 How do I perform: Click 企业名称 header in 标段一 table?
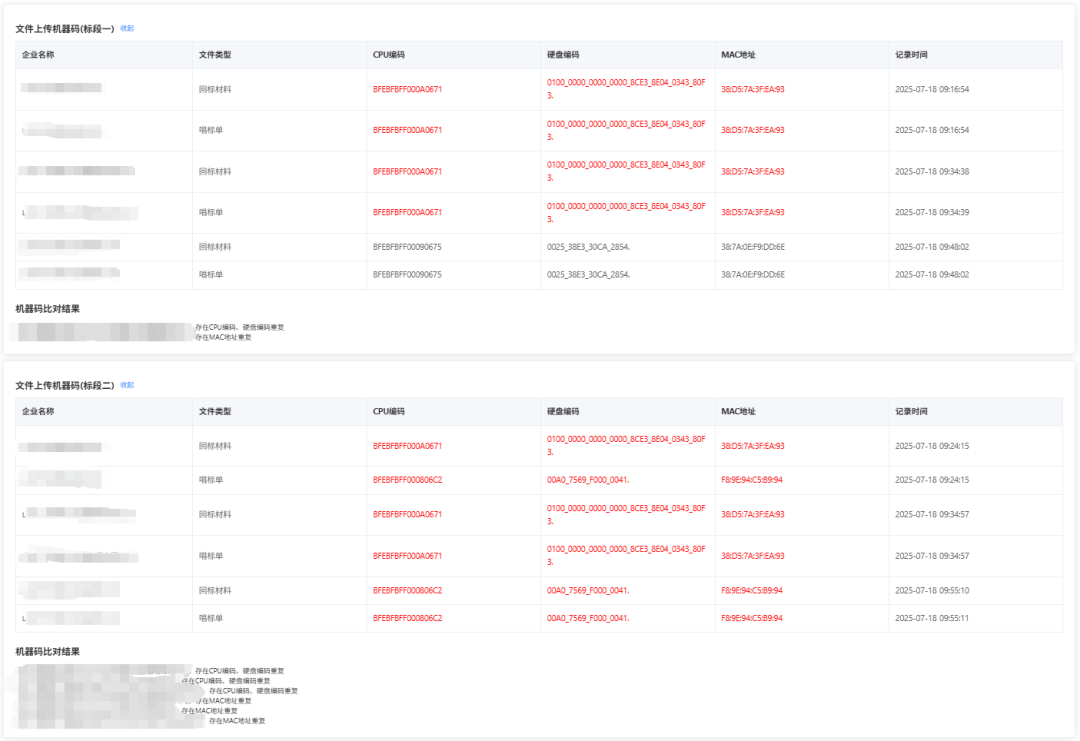(38, 55)
